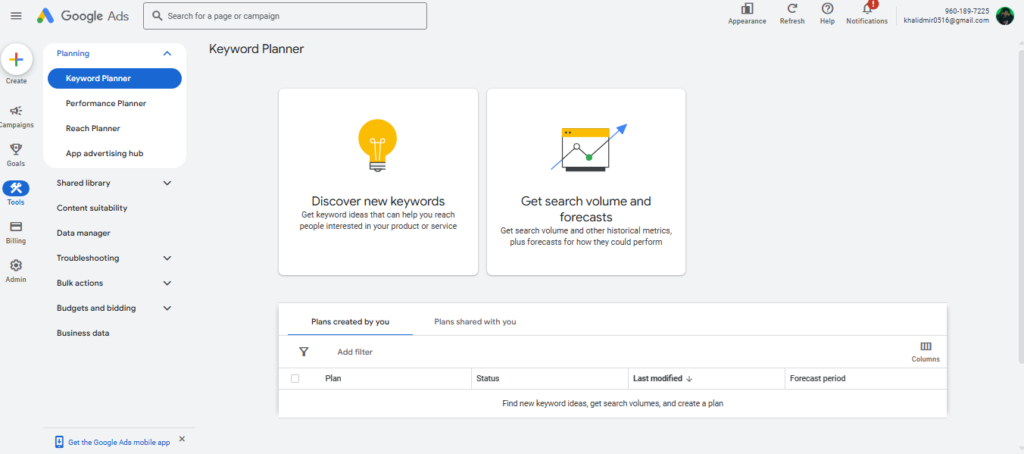Open Content suitability
1024x454 pixels.
click(x=92, y=208)
